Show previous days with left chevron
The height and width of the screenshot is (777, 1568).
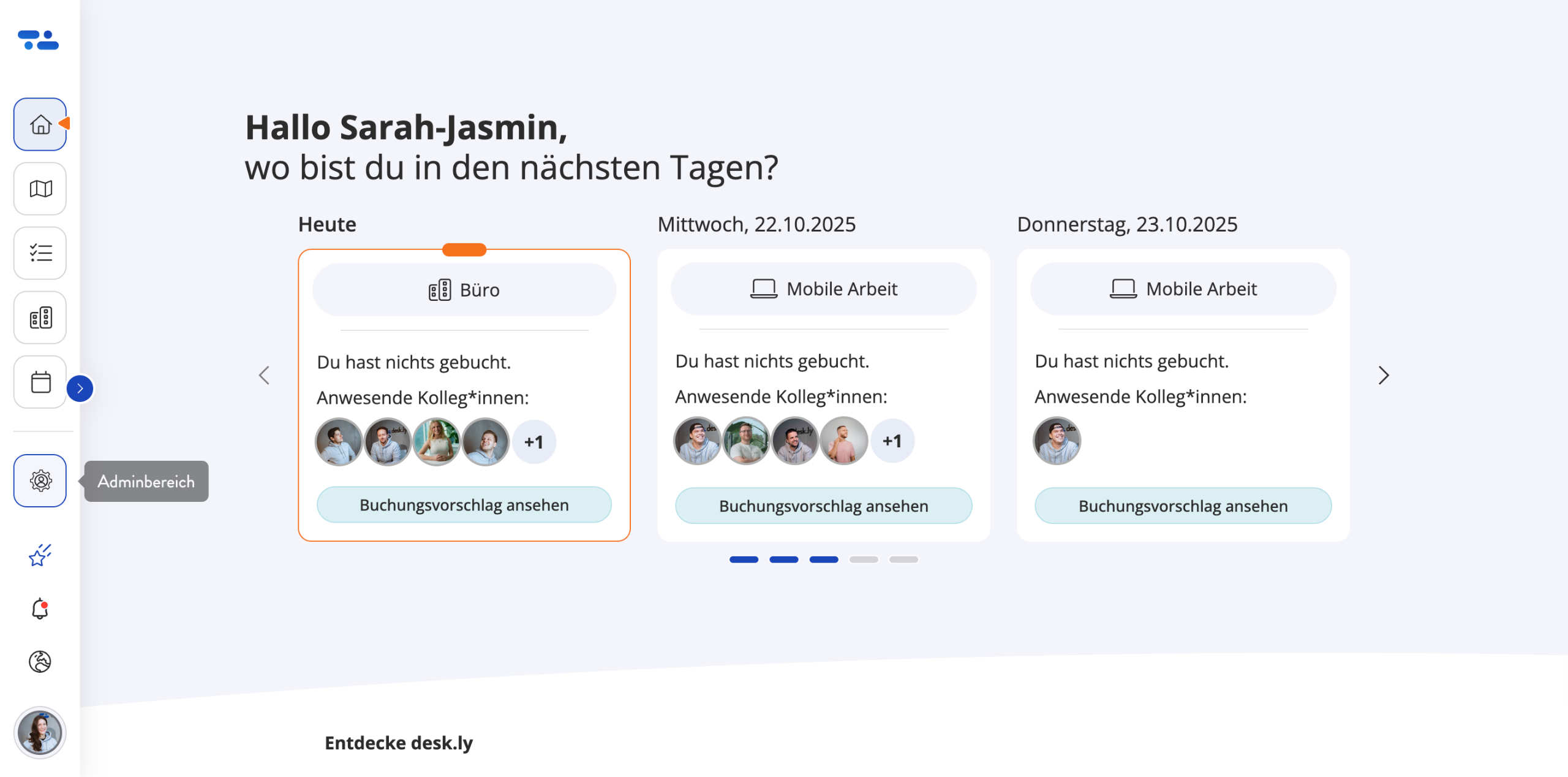pos(264,375)
